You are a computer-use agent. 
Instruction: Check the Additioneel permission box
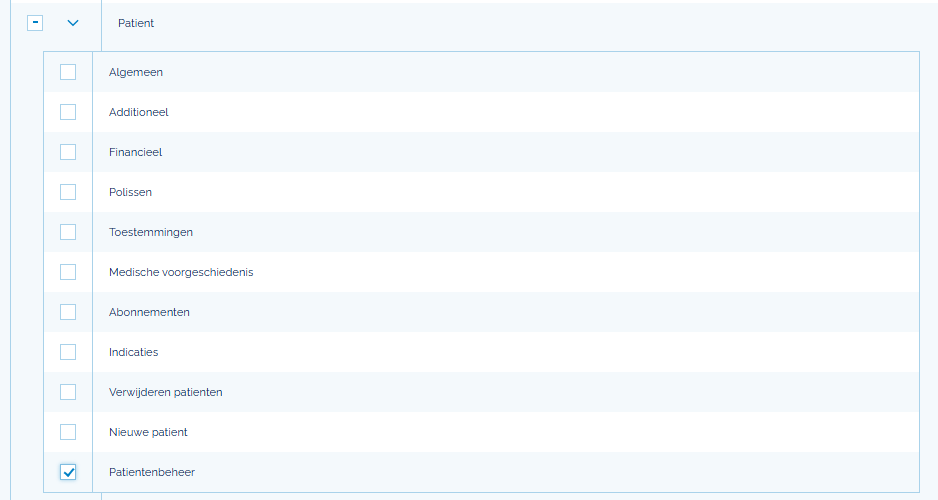click(68, 112)
